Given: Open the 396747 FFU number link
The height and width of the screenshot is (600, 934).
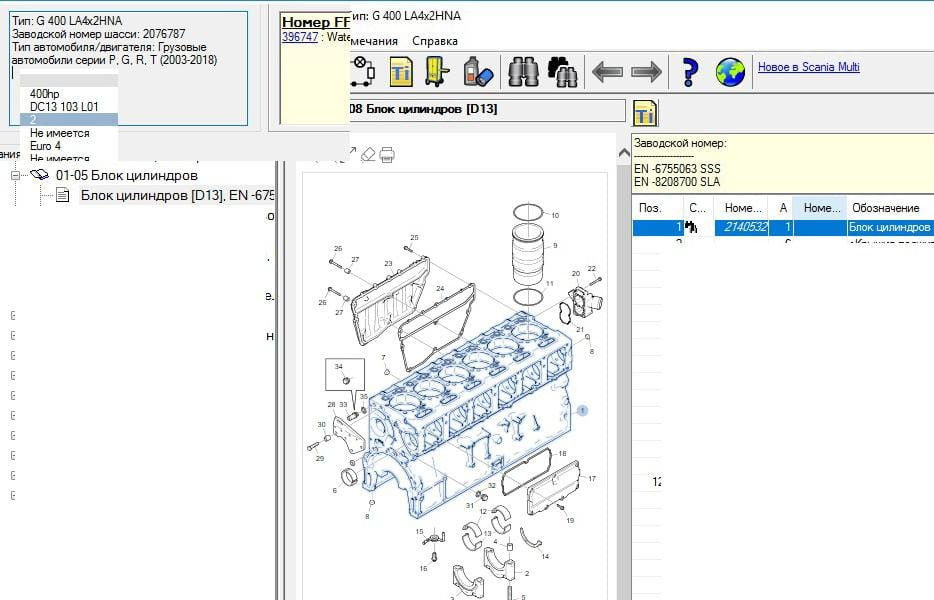Looking at the screenshot, I should (x=300, y=37).
